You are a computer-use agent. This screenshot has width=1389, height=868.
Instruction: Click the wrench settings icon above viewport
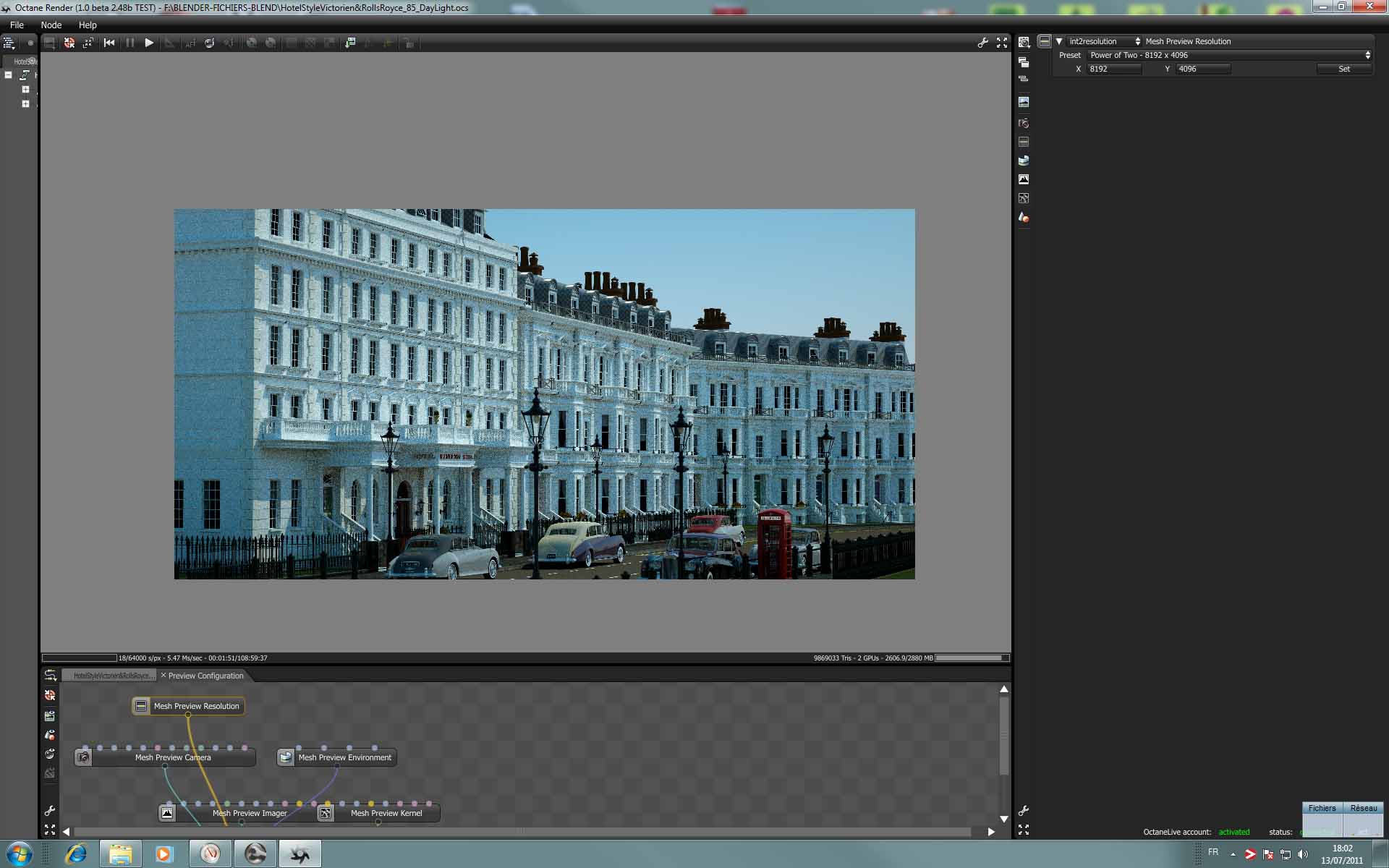click(x=982, y=43)
